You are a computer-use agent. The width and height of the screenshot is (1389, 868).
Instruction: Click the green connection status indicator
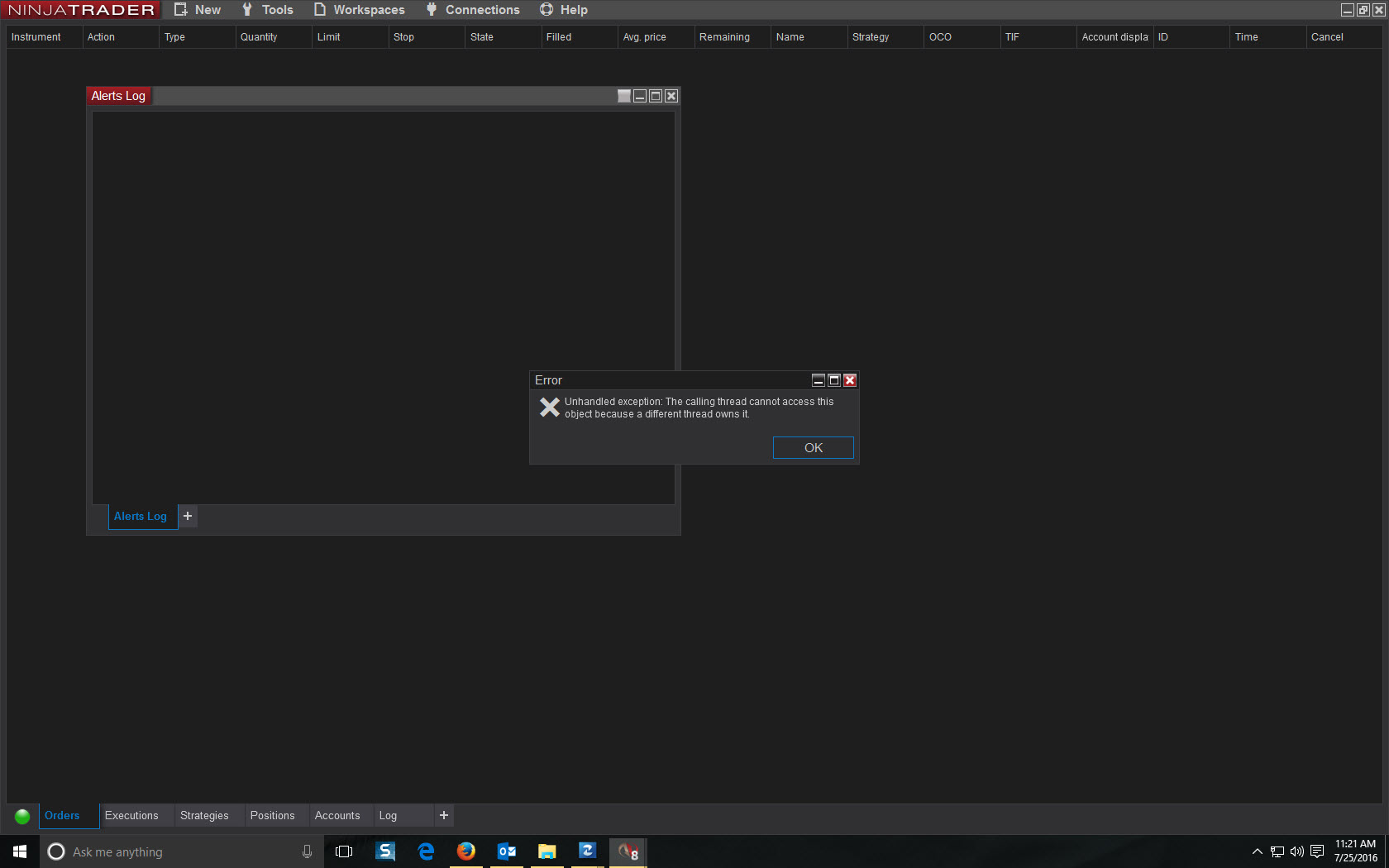pos(22,816)
